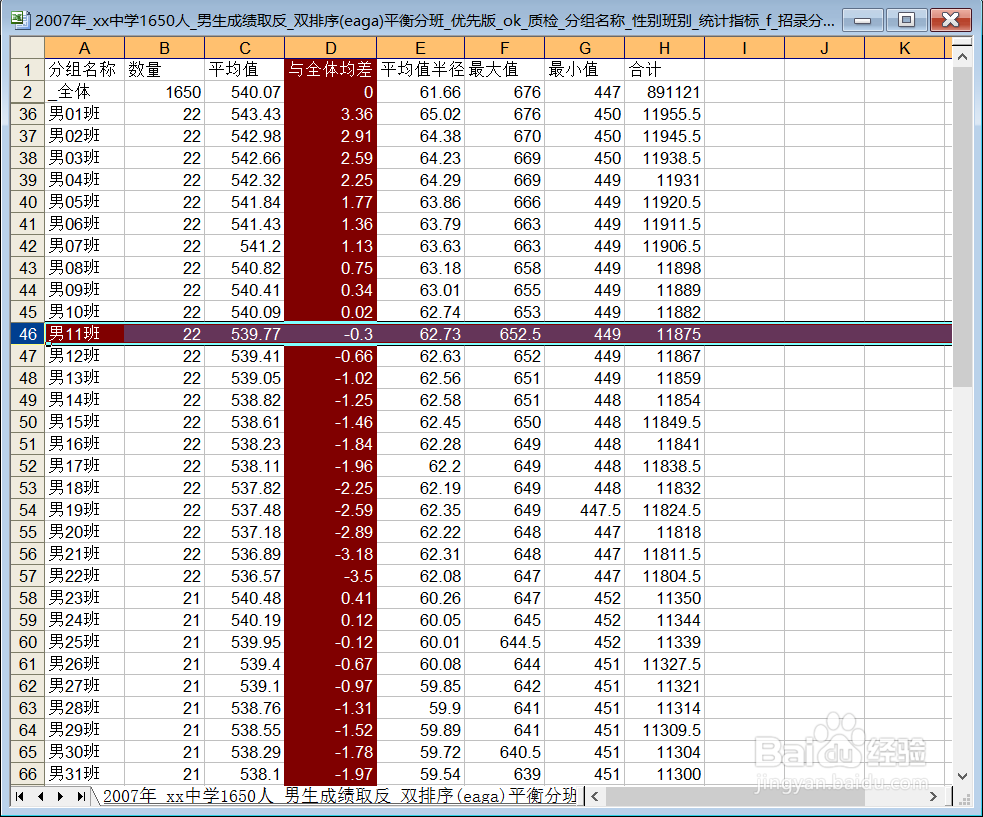Select column H header
983x817 pixels.
[x=665, y=48]
